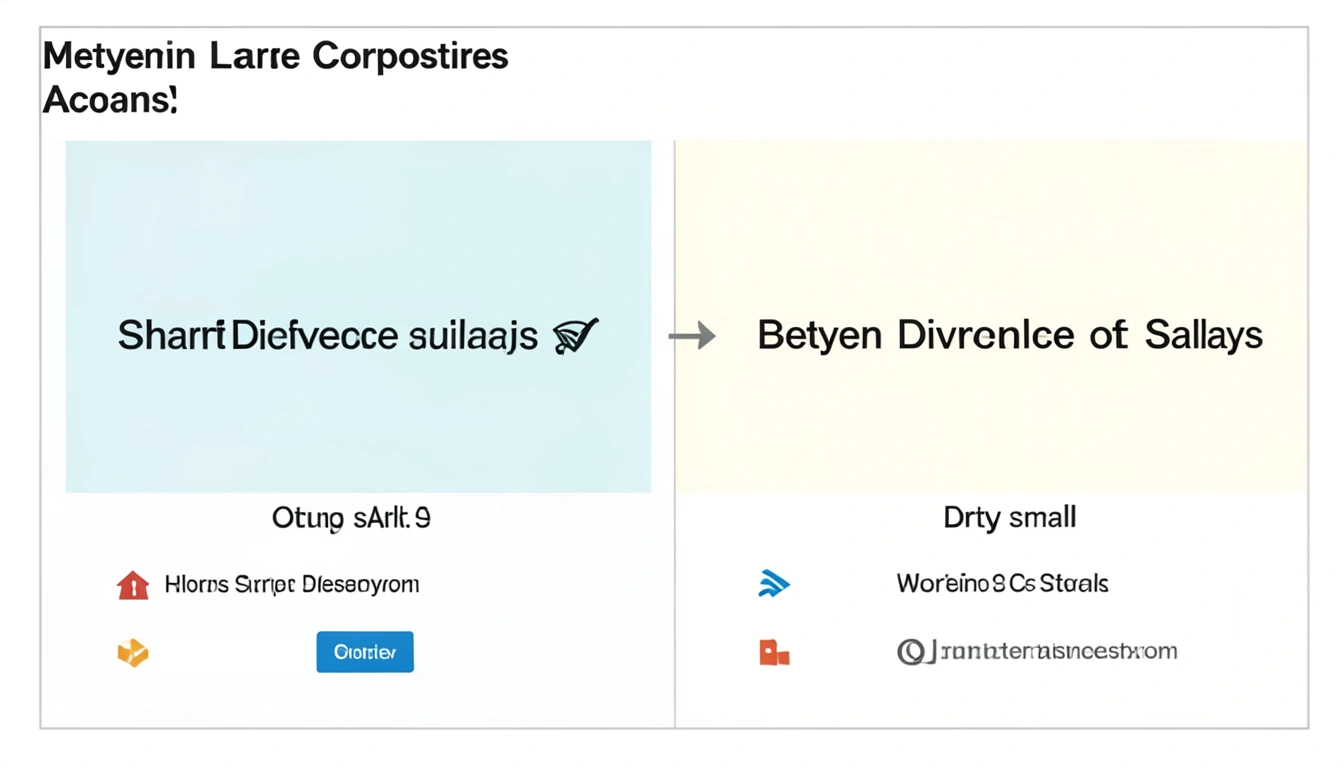The image size is (1344, 768).
Task: Click the 'Metyenin Larre Corpostires' title line
Action: pyautogui.click(x=276, y=57)
